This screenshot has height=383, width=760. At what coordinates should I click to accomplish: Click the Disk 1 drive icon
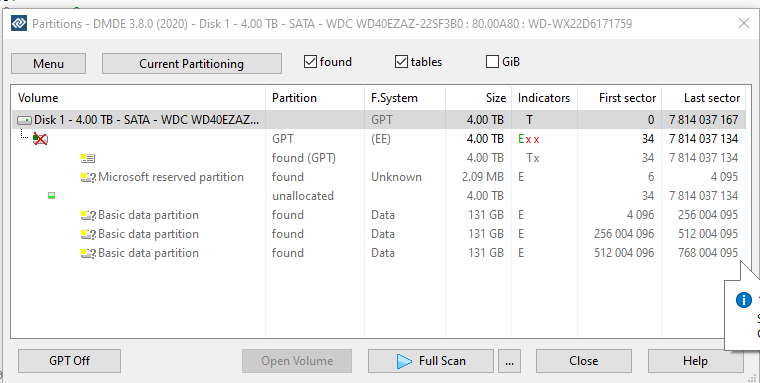click(24, 120)
